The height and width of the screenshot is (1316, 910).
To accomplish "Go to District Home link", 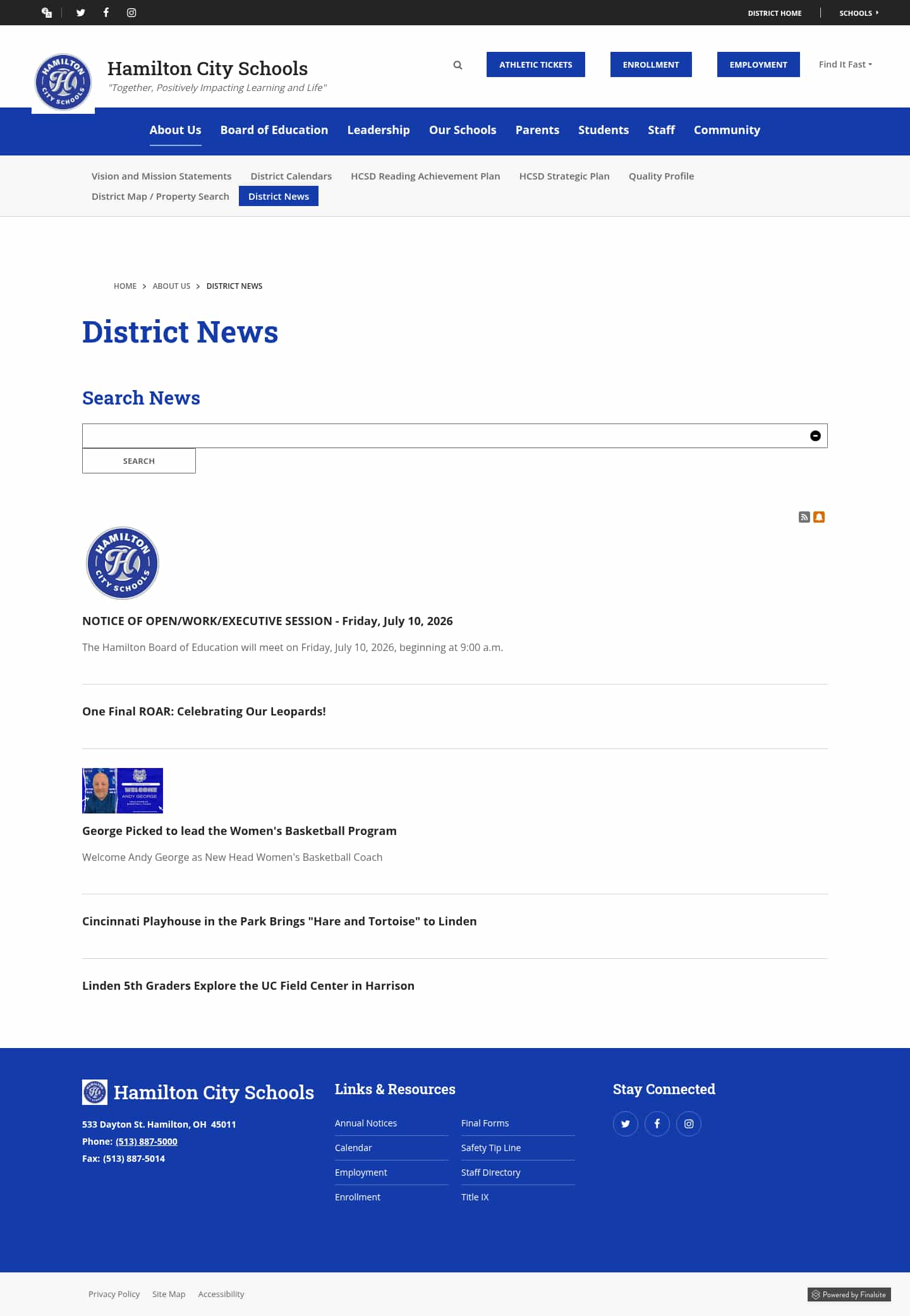I will pos(775,13).
